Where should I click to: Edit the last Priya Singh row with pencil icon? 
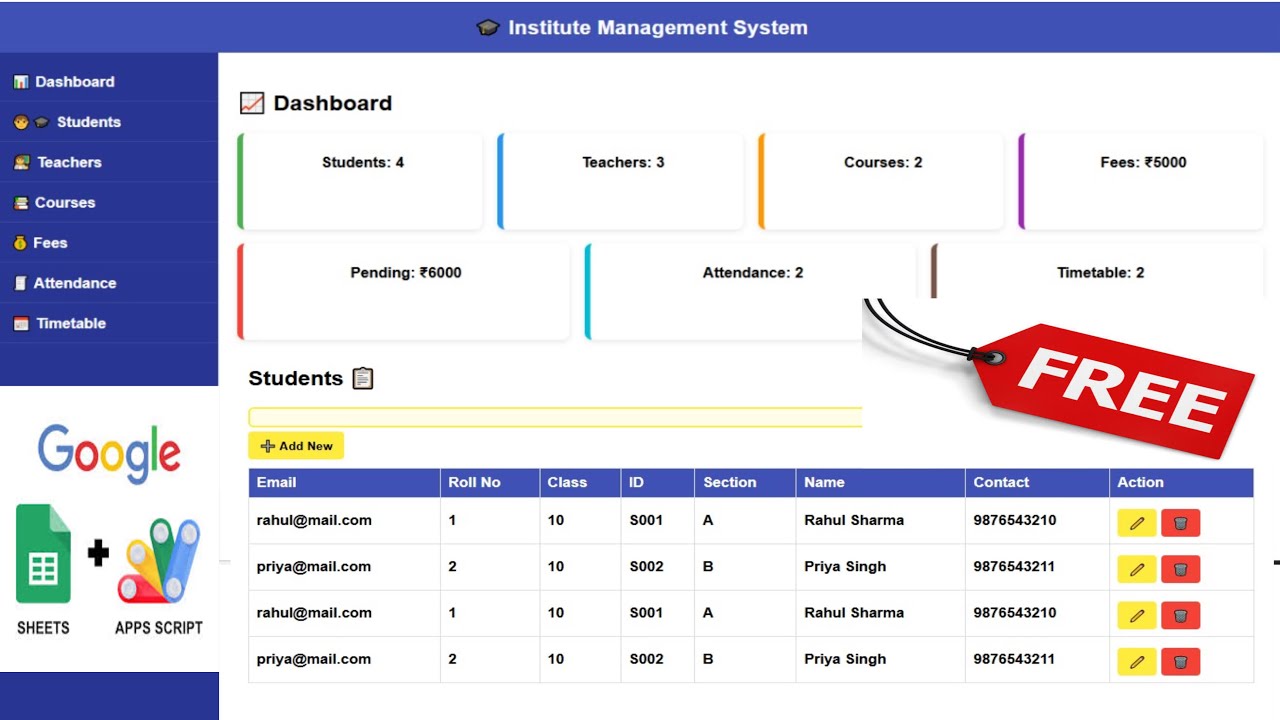[1136, 661]
